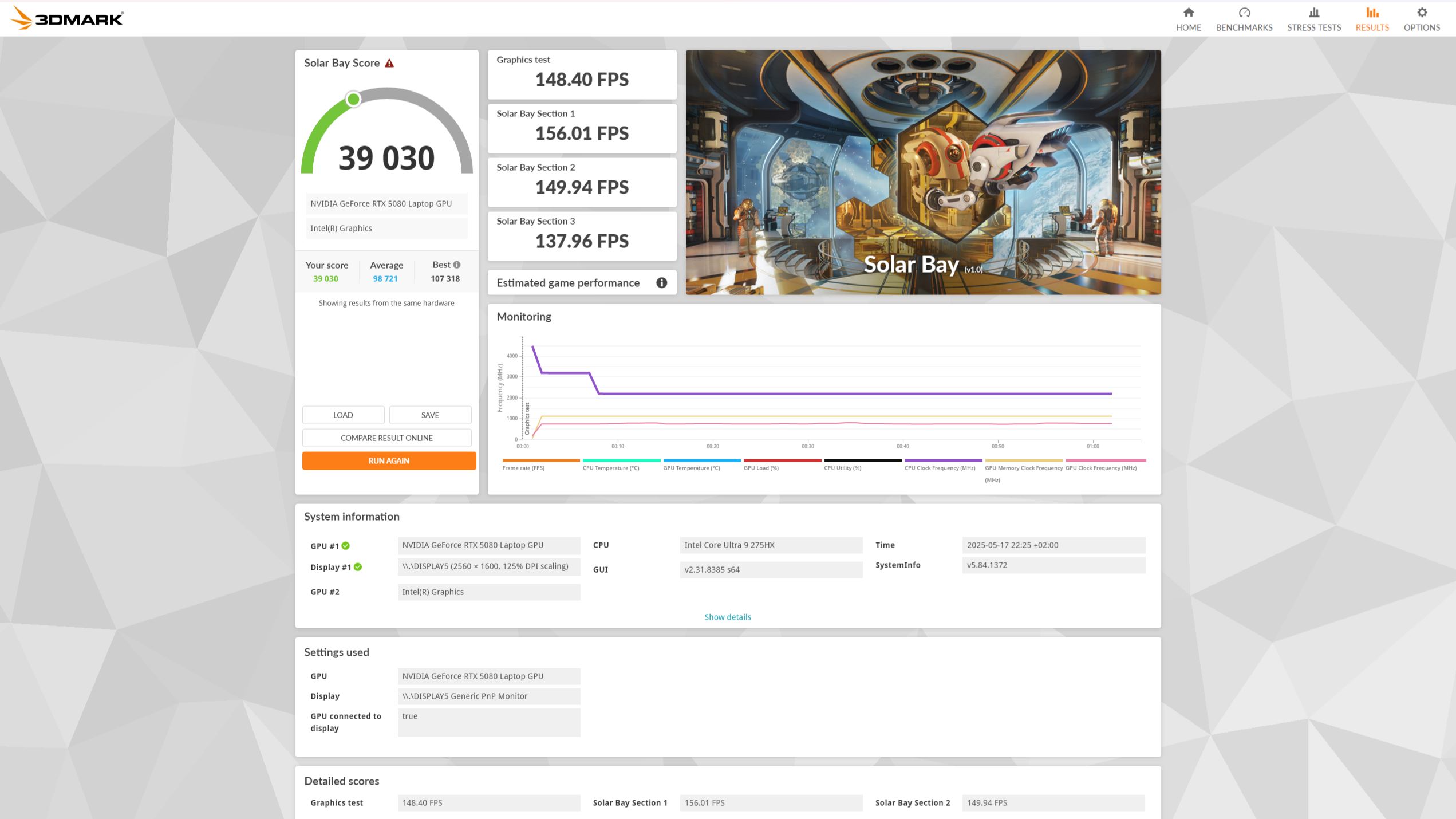Click the Solar Bay Score warning icon
This screenshot has height=819, width=1456.
pos(389,63)
